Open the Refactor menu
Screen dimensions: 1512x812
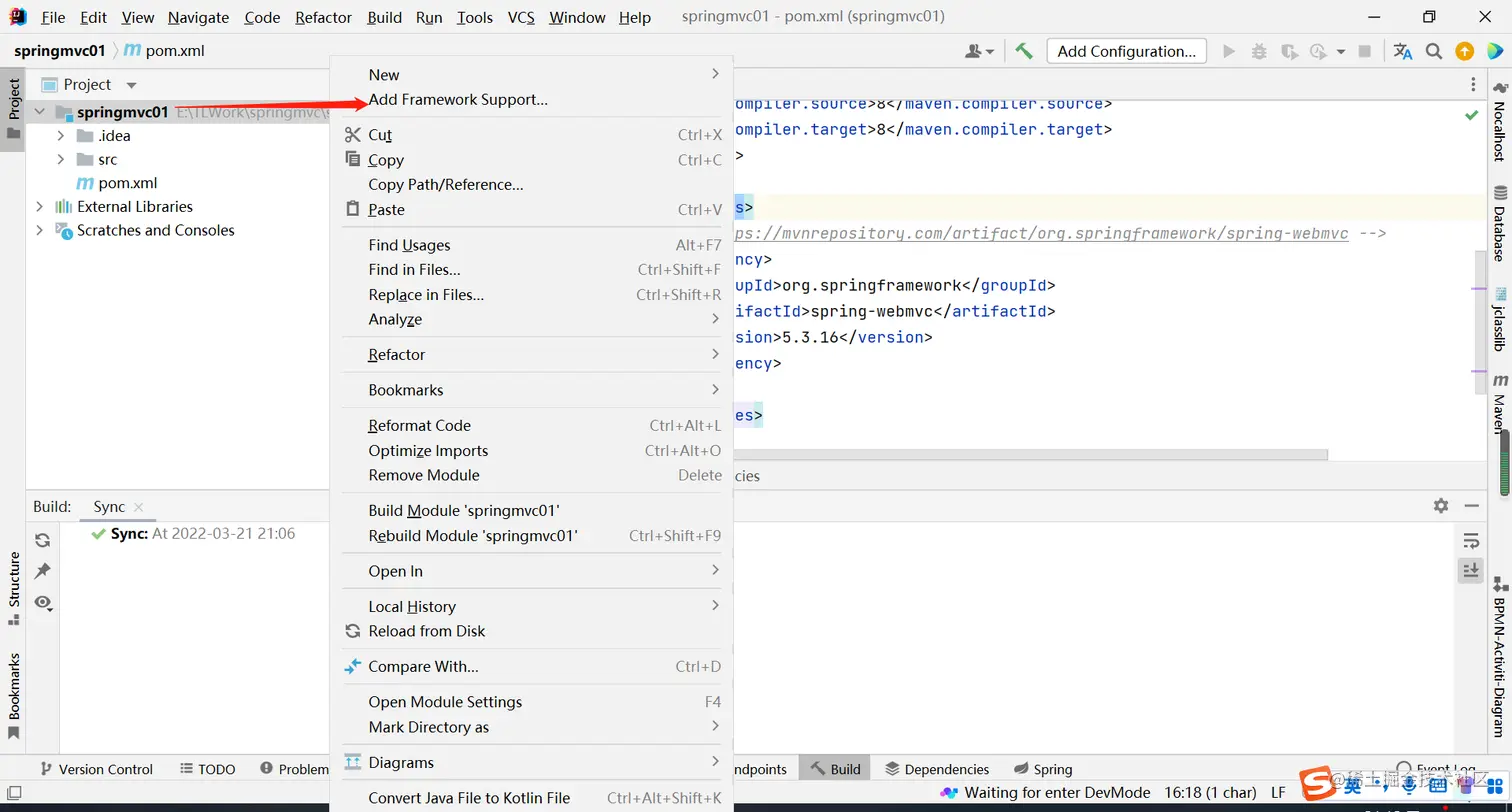click(323, 17)
